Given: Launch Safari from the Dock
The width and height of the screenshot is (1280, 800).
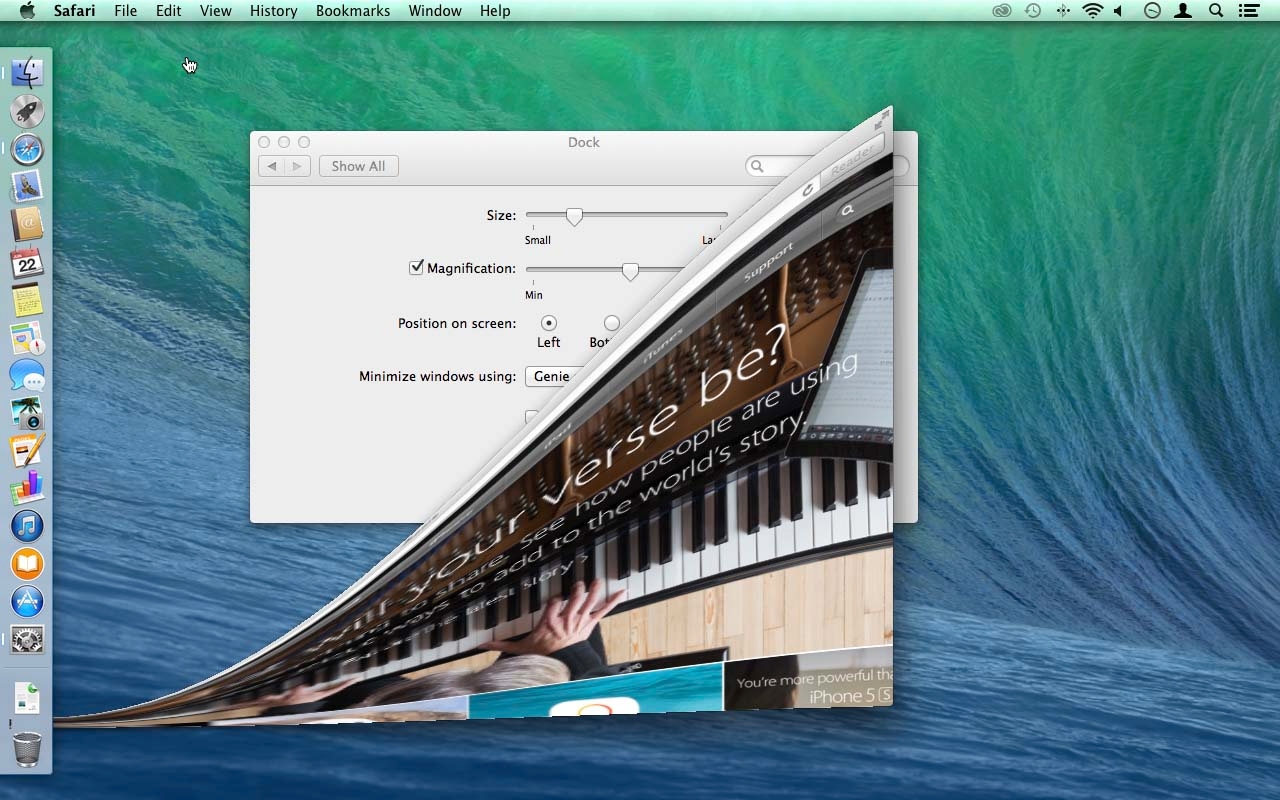Looking at the screenshot, I should click(x=27, y=149).
